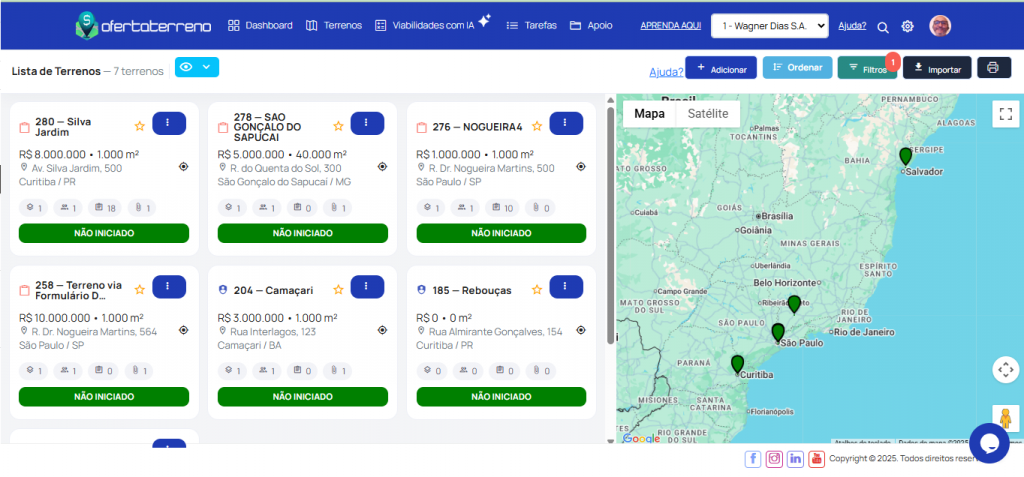
Task: Open Viabilidades com IA menu
Action: (432, 25)
